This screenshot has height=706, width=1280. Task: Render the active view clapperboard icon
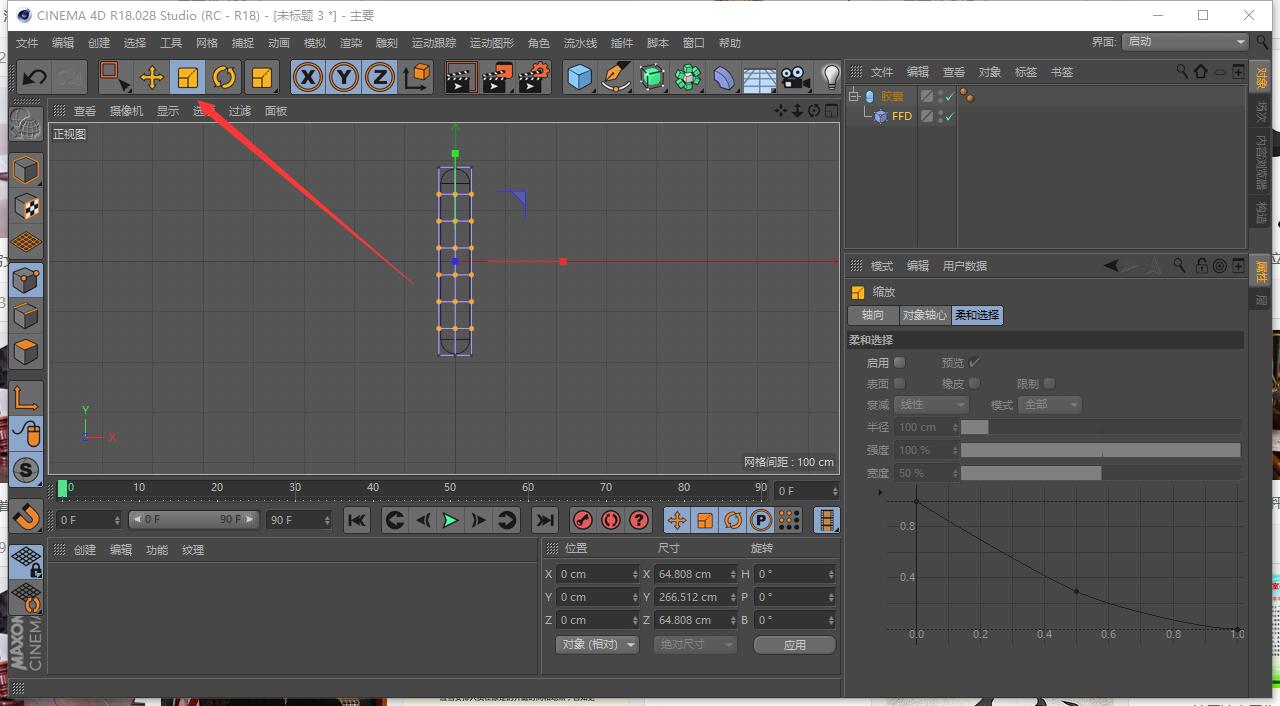coord(460,77)
